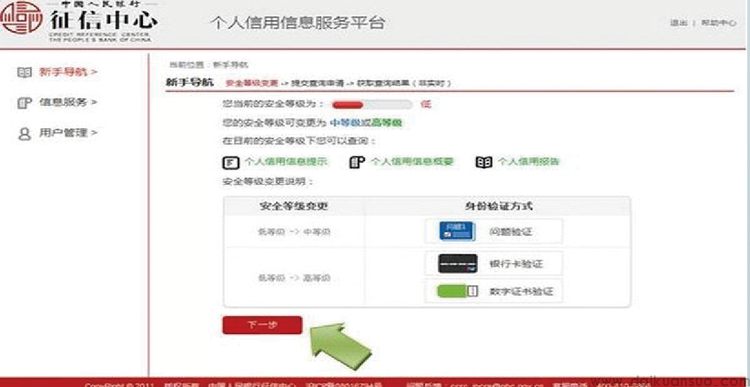
Task: Expand the 用户管理 sidebar menu
Action: (67, 133)
